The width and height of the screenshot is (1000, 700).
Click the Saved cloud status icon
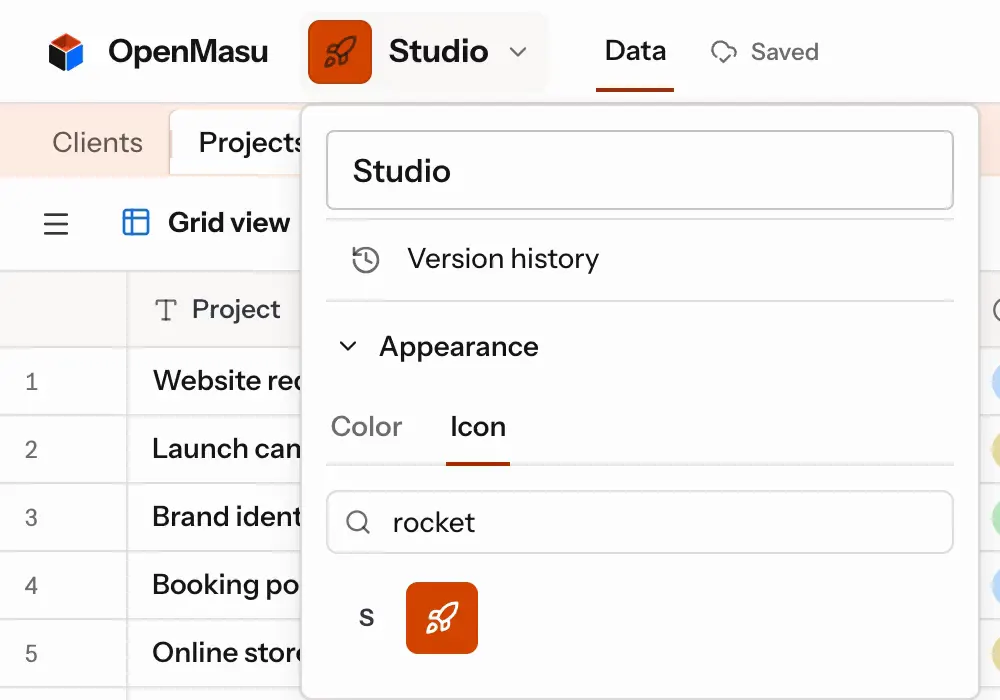click(724, 52)
